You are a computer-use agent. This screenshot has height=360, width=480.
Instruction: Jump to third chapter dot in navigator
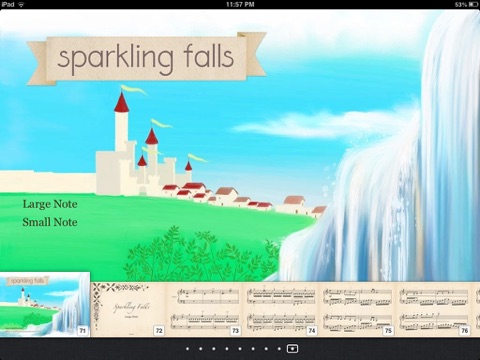coord(214,349)
